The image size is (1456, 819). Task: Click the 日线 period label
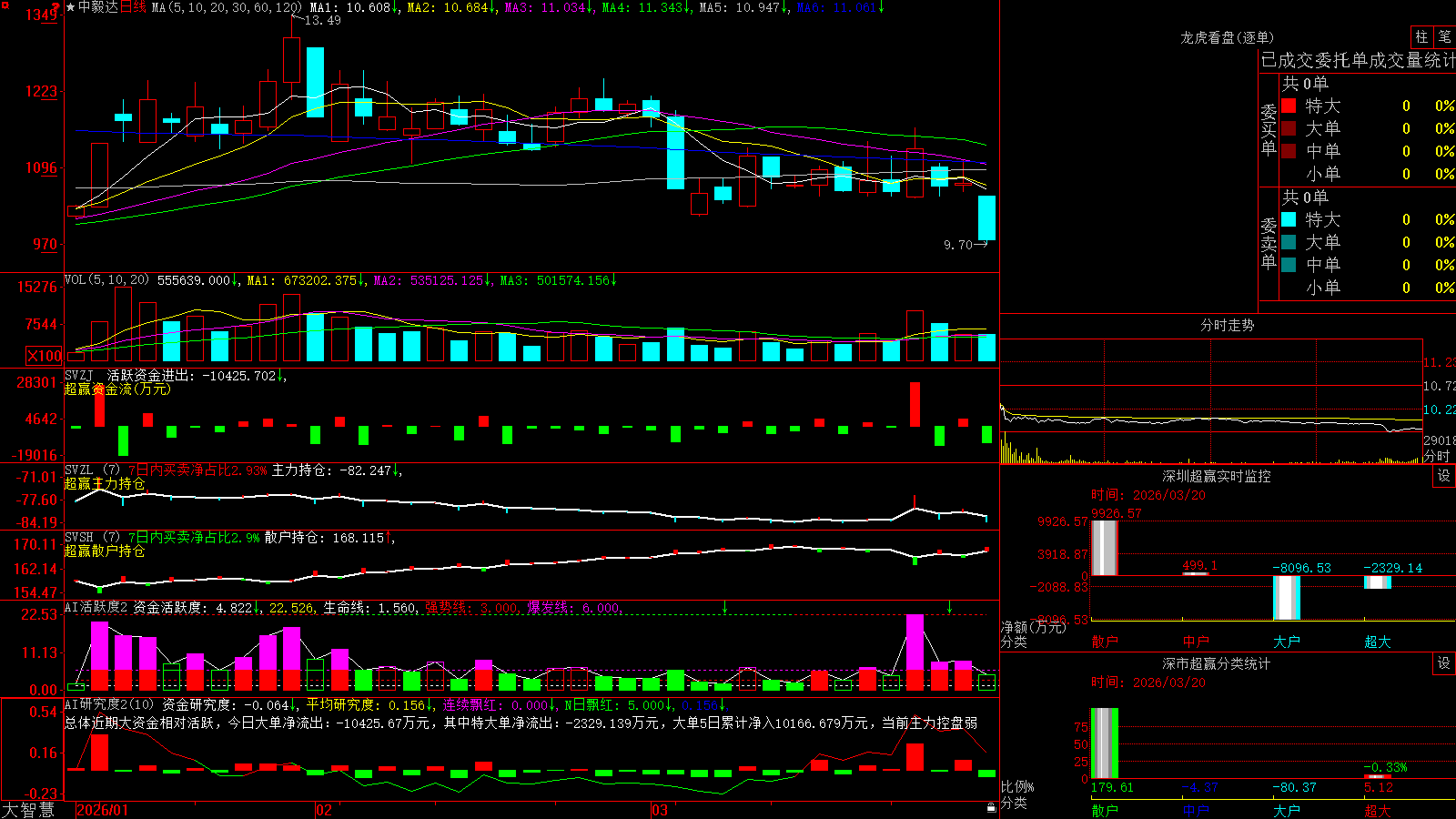[x=133, y=7]
